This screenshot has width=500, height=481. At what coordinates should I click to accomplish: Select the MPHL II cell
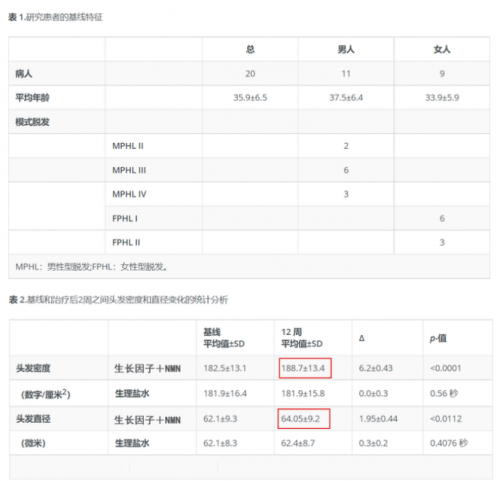128,146
